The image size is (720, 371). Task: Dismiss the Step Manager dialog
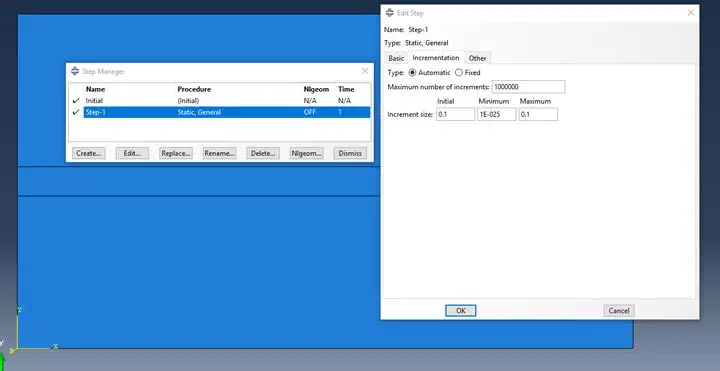350,153
